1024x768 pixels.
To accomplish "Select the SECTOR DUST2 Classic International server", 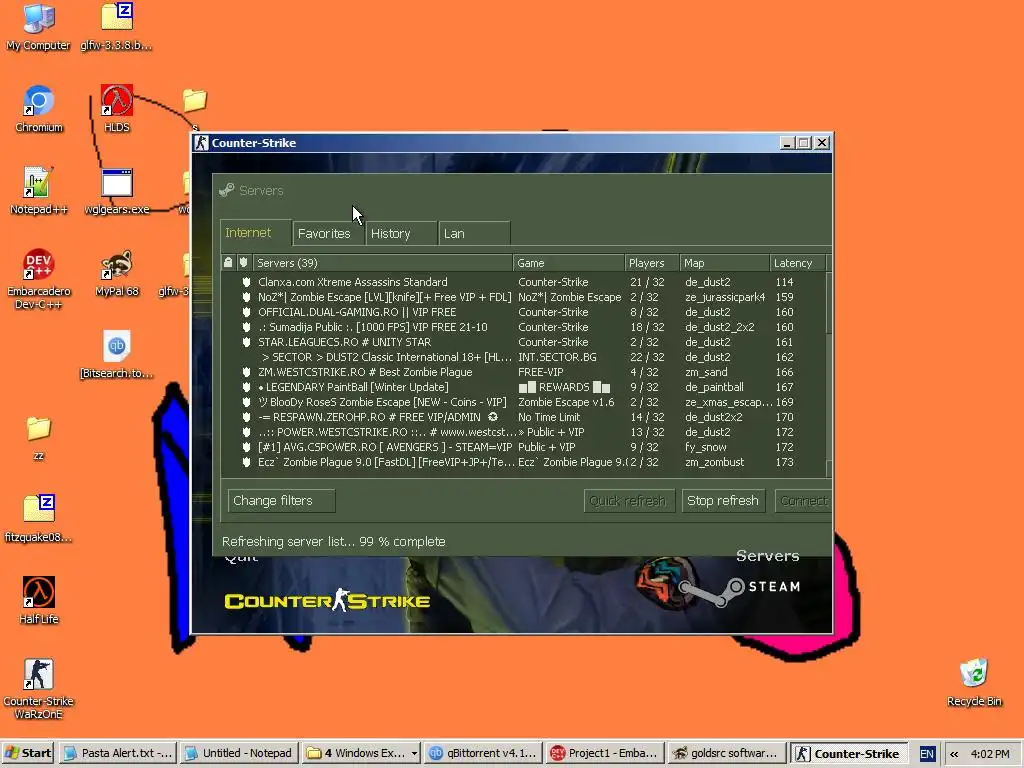I will coord(524,357).
